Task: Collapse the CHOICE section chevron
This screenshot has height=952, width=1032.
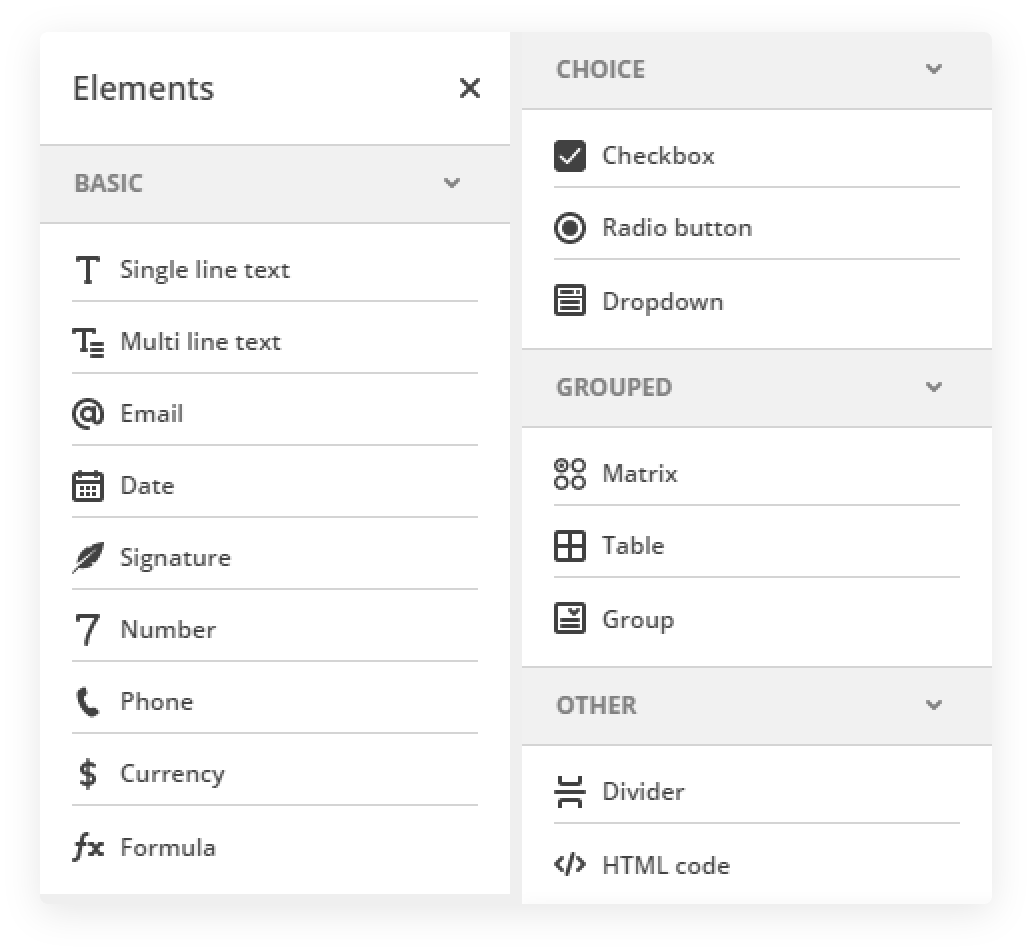Action: click(934, 69)
